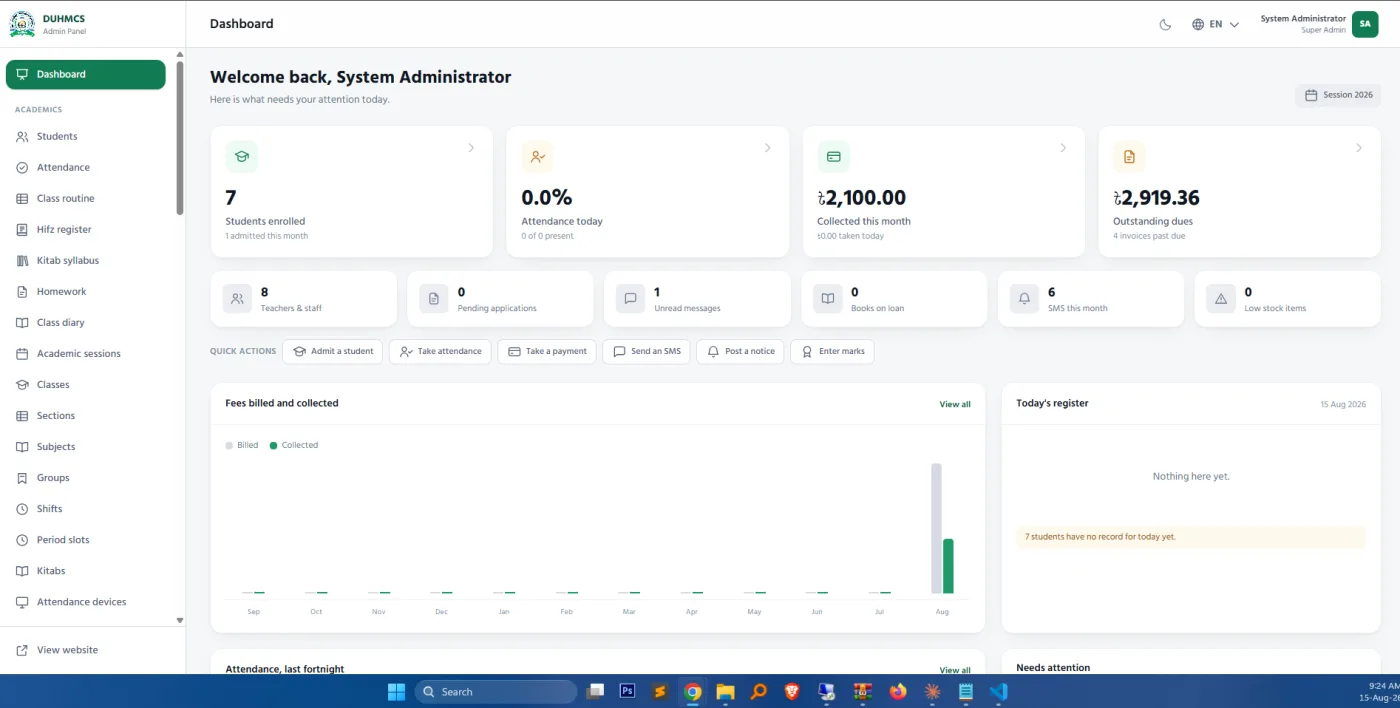The image size is (1400, 708).
Task: Click the Unread messages icon
Action: click(630, 298)
